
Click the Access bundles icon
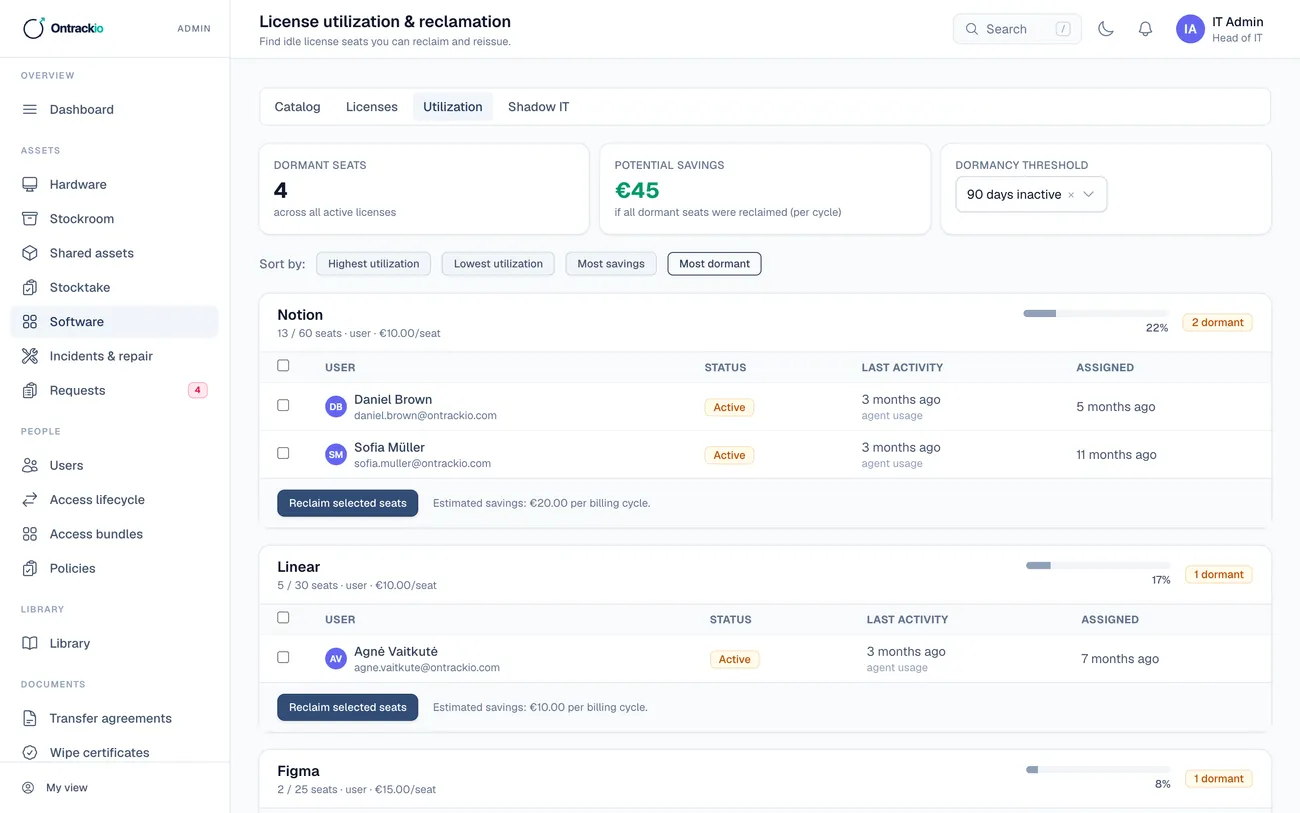[x=30, y=534]
